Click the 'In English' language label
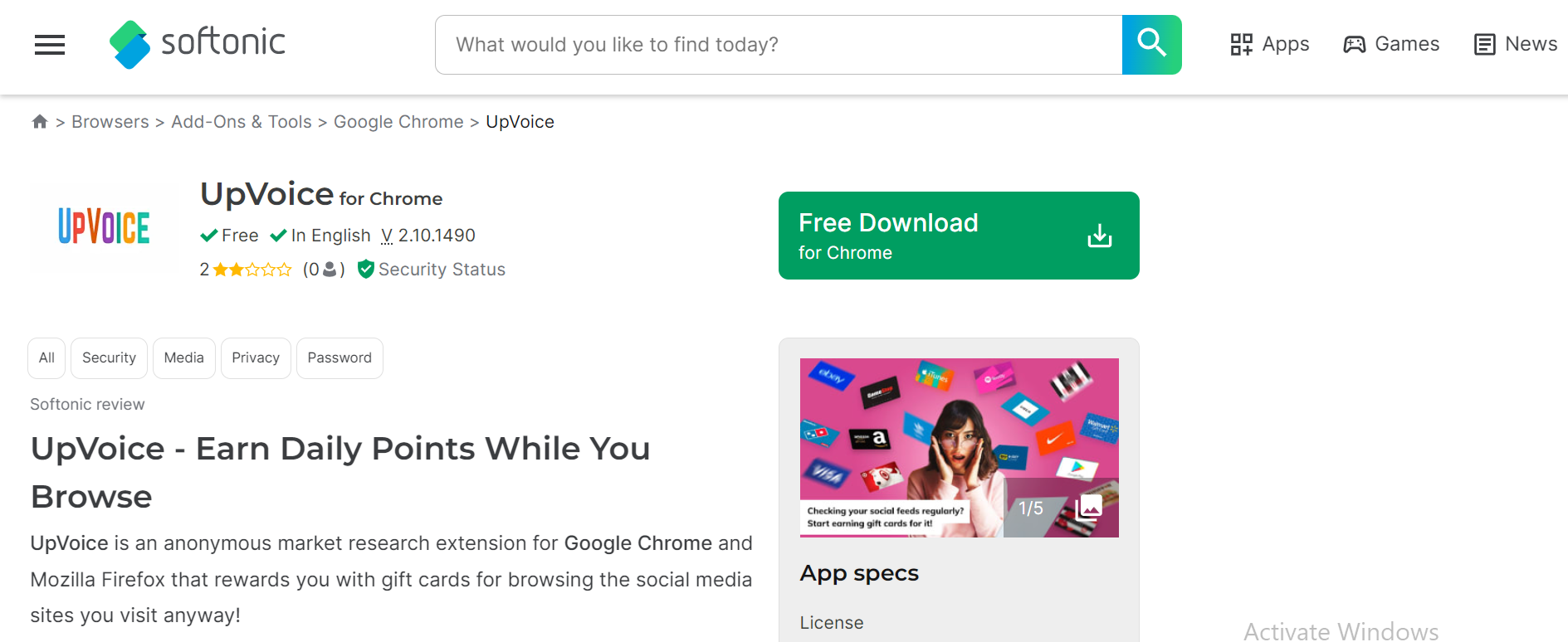 (x=330, y=236)
